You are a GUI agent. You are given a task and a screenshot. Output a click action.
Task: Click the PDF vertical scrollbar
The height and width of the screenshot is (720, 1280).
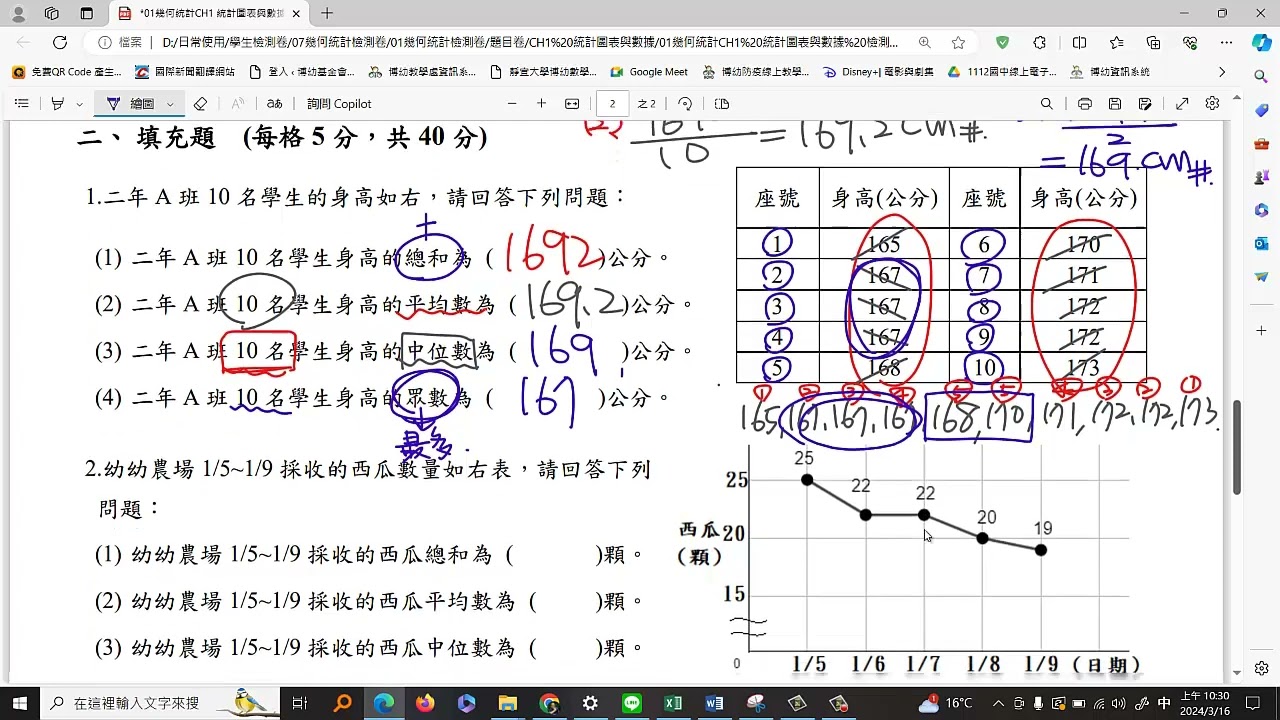pos(1237,447)
